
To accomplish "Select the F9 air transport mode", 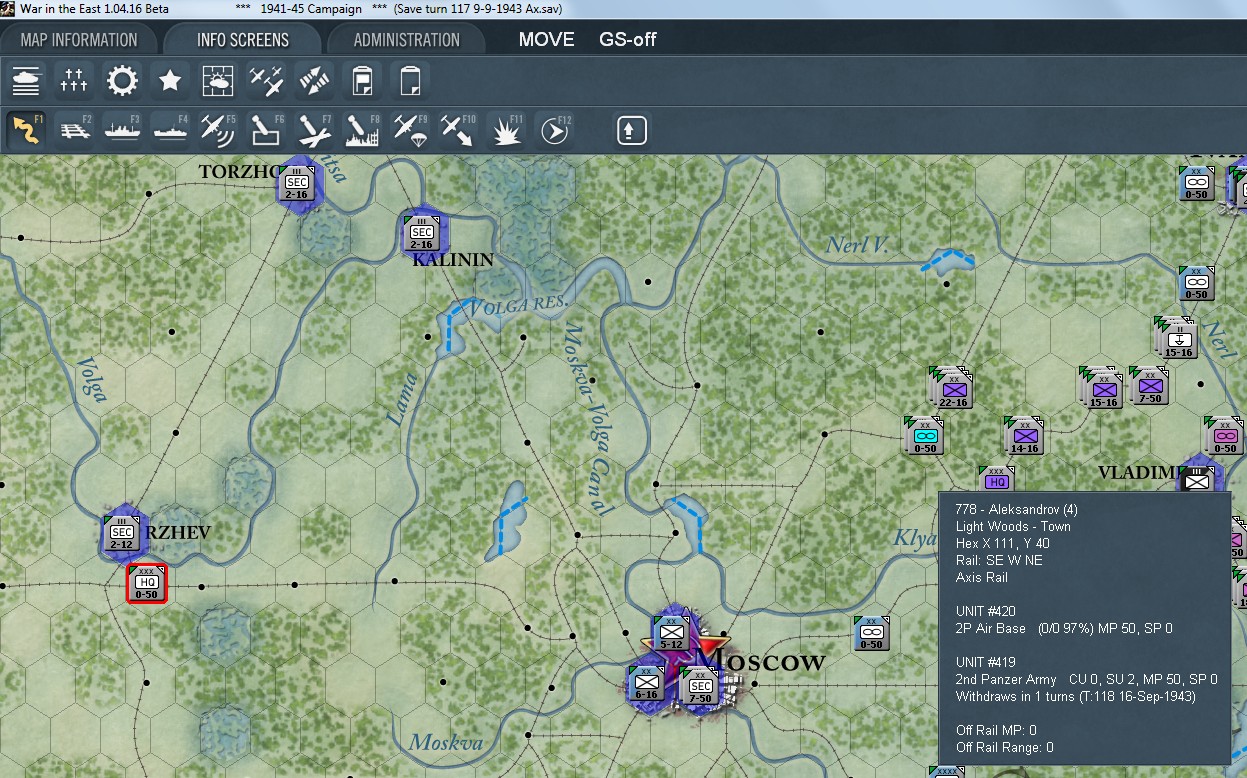I will coord(411,130).
